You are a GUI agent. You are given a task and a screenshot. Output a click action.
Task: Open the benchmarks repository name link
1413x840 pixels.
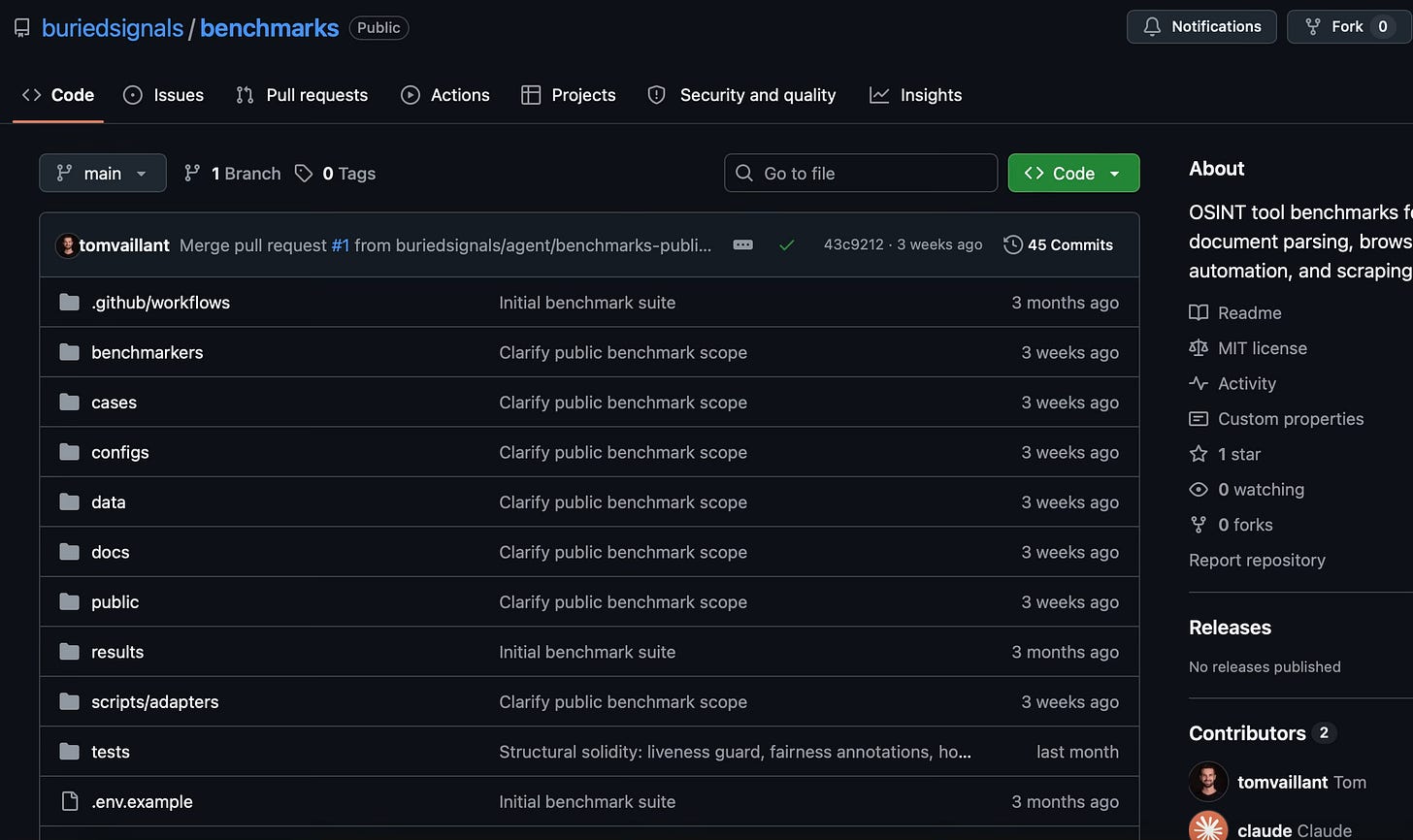[270, 28]
